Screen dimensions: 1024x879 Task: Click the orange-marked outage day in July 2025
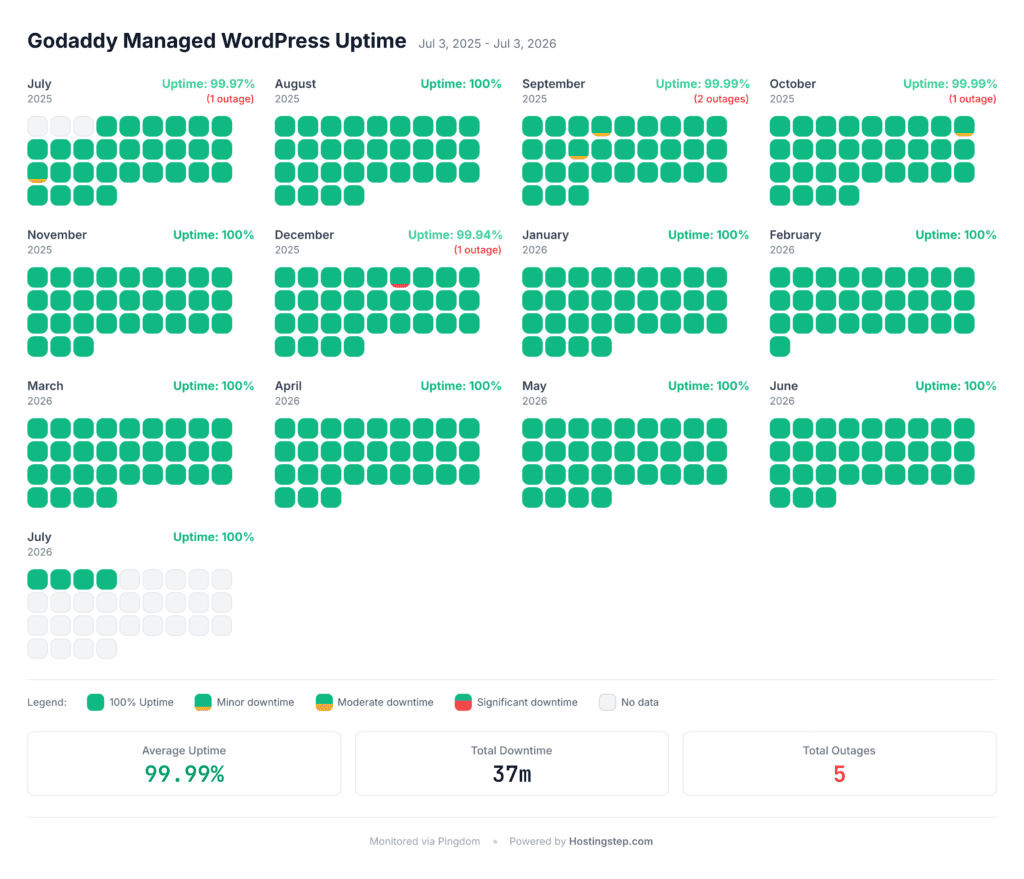tap(37, 172)
